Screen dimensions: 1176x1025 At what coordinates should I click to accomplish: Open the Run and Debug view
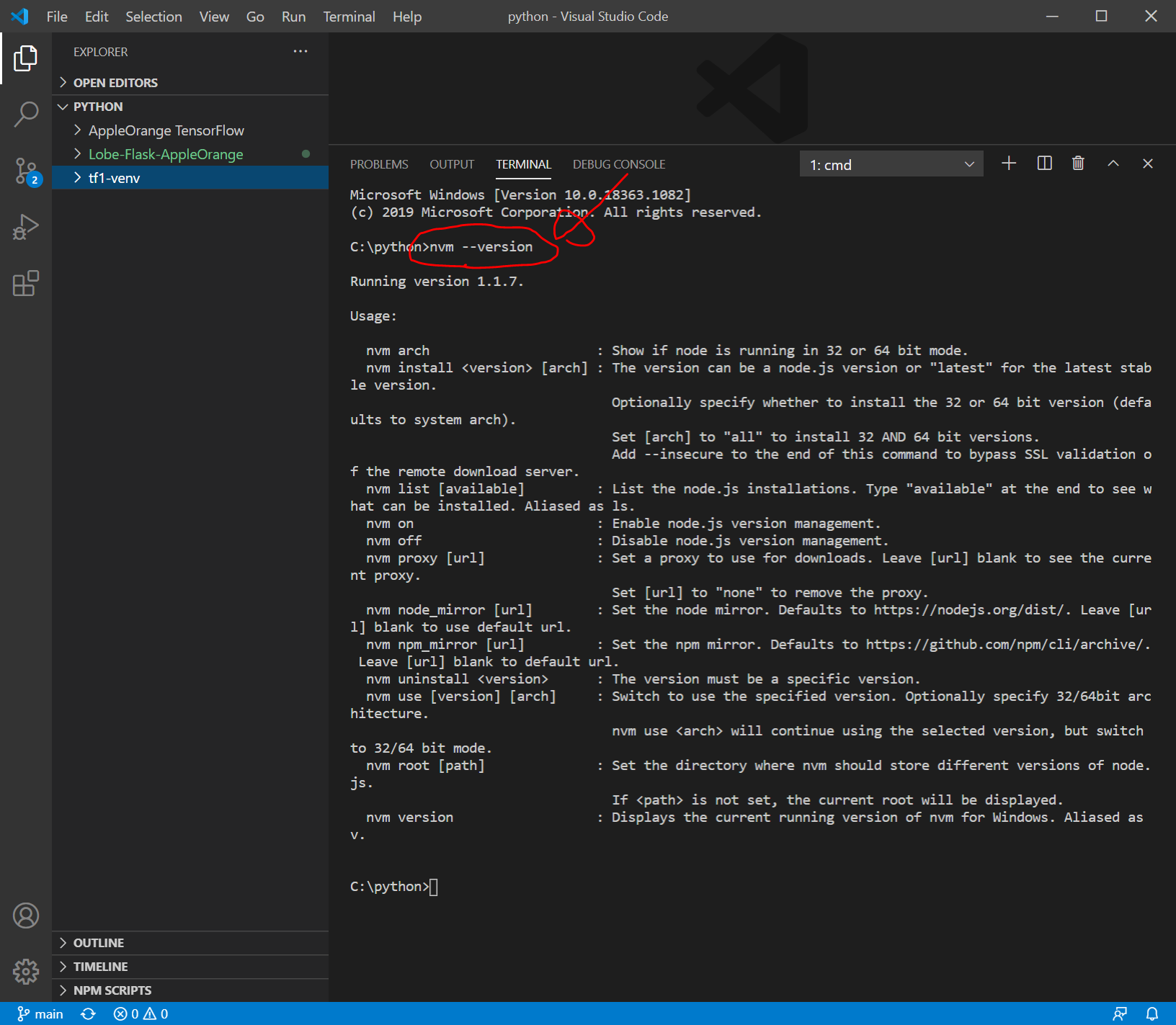tap(26, 227)
